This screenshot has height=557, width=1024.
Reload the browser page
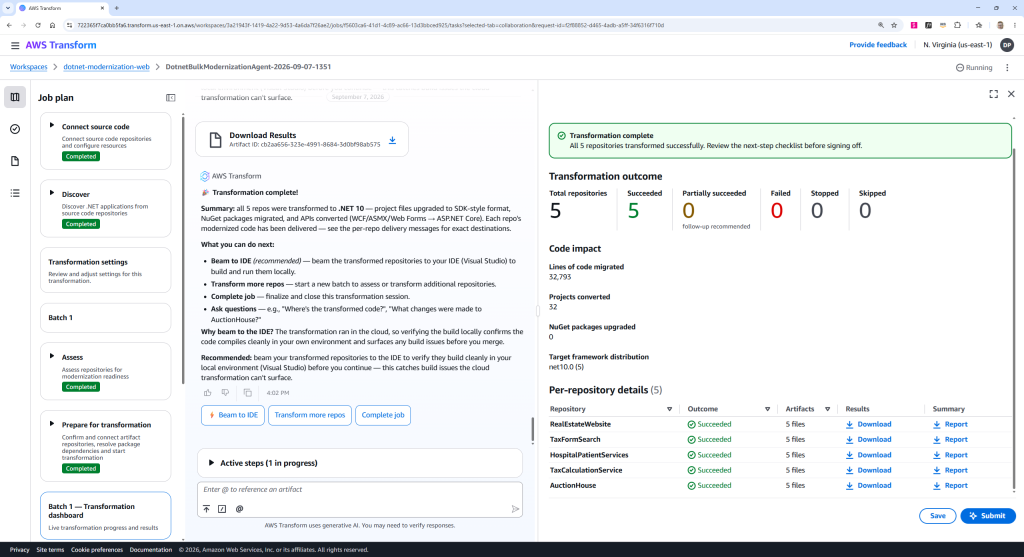pyautogui.click(x=38, y=25)
